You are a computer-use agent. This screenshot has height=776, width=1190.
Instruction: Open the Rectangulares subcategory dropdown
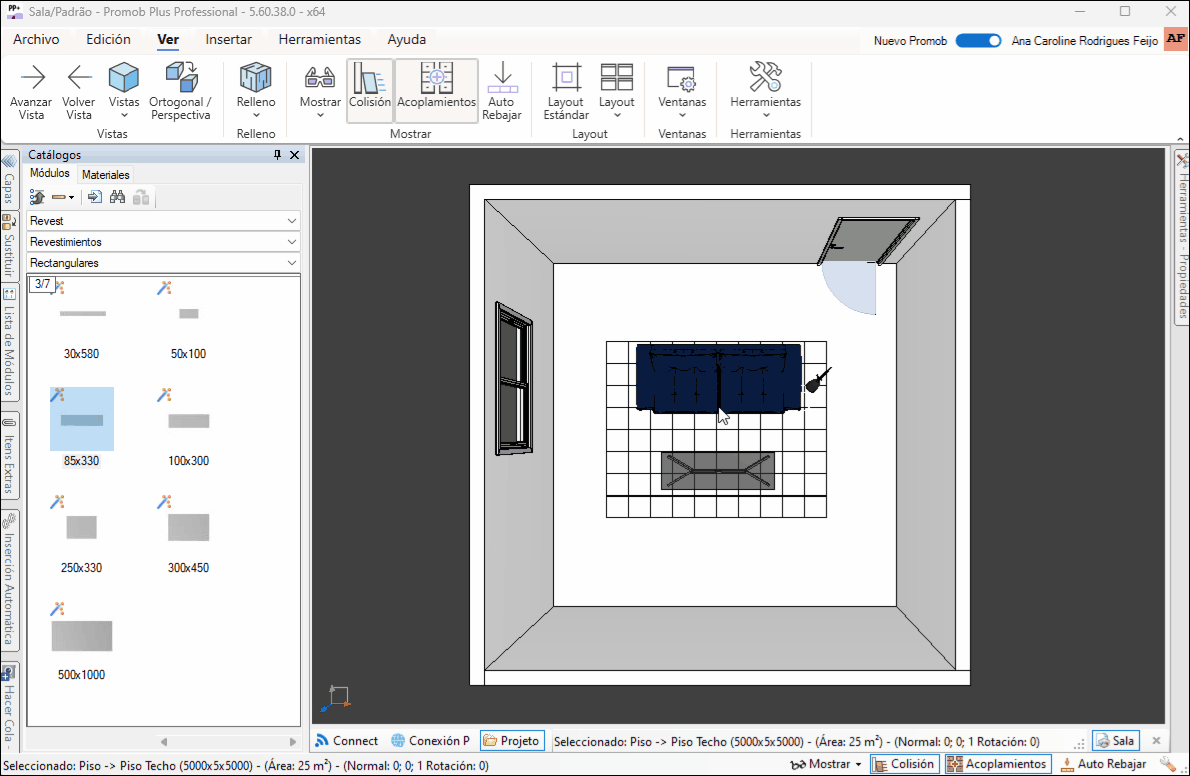(163, 263)
